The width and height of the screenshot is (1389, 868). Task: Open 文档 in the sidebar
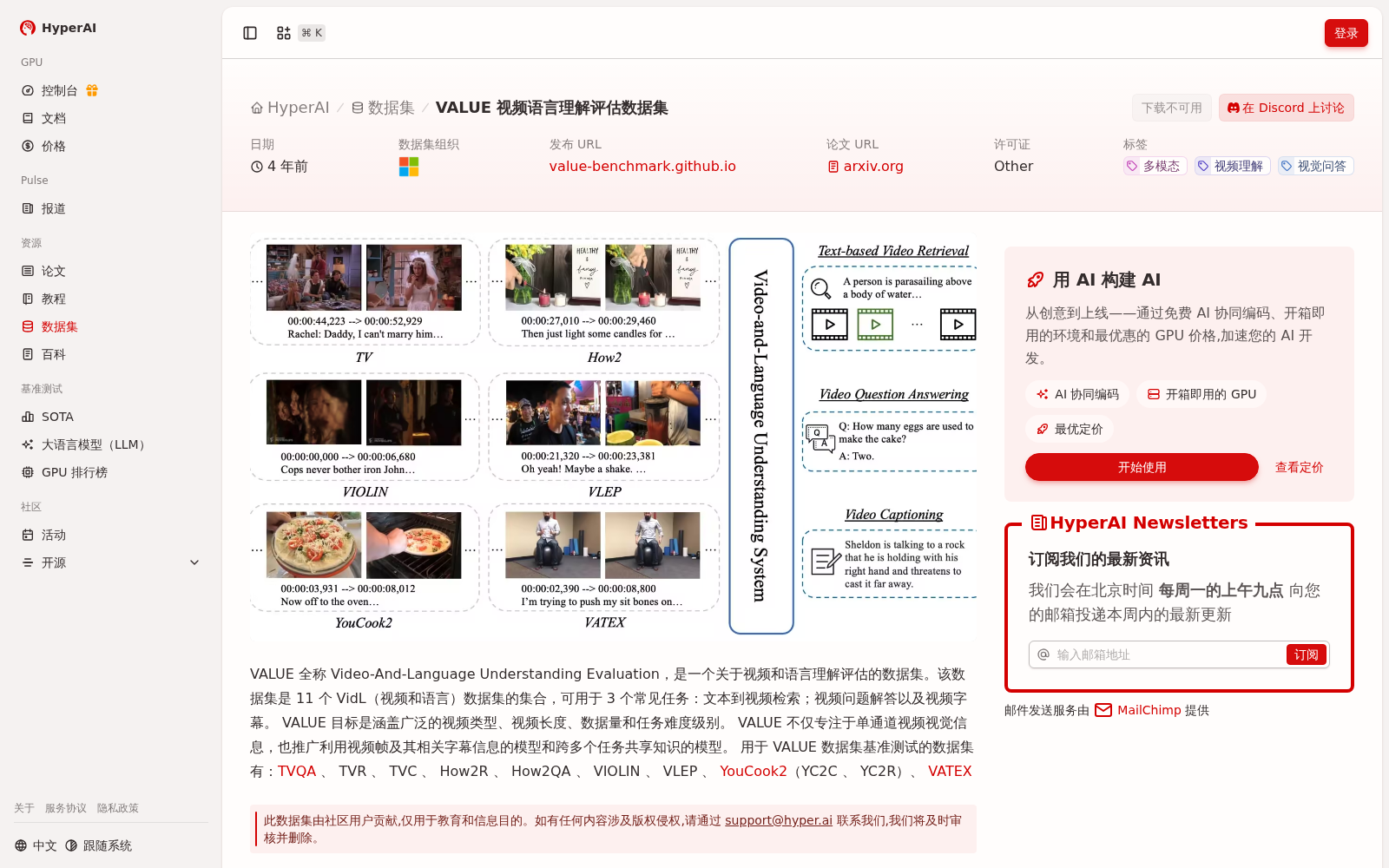click(x=111, y=118)
